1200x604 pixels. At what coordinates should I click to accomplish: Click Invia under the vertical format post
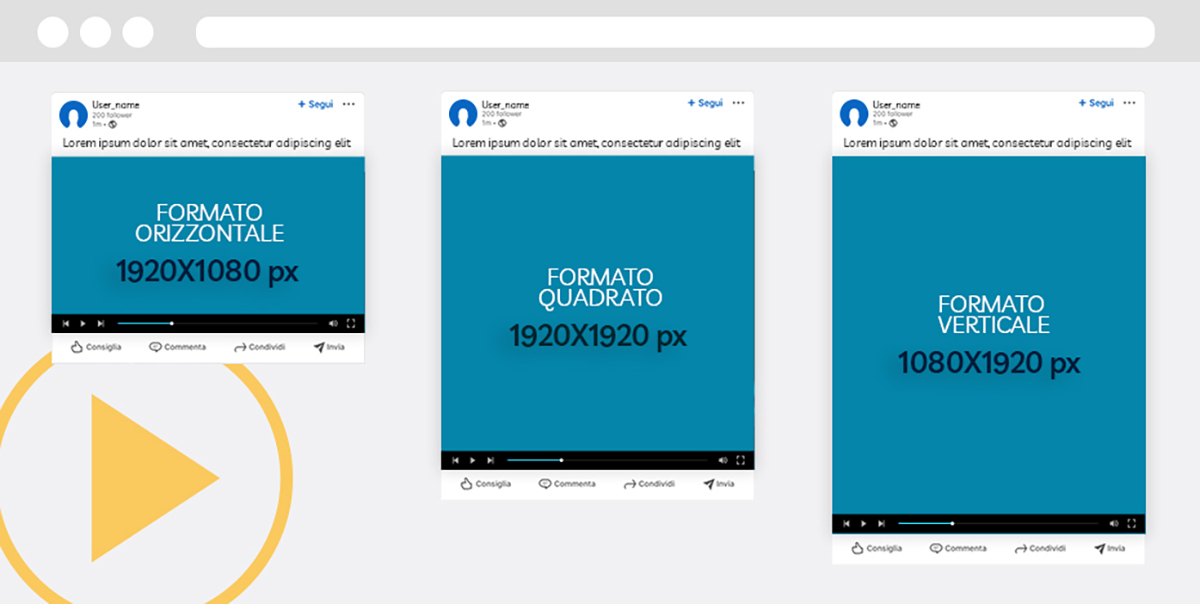(1110, 548)
